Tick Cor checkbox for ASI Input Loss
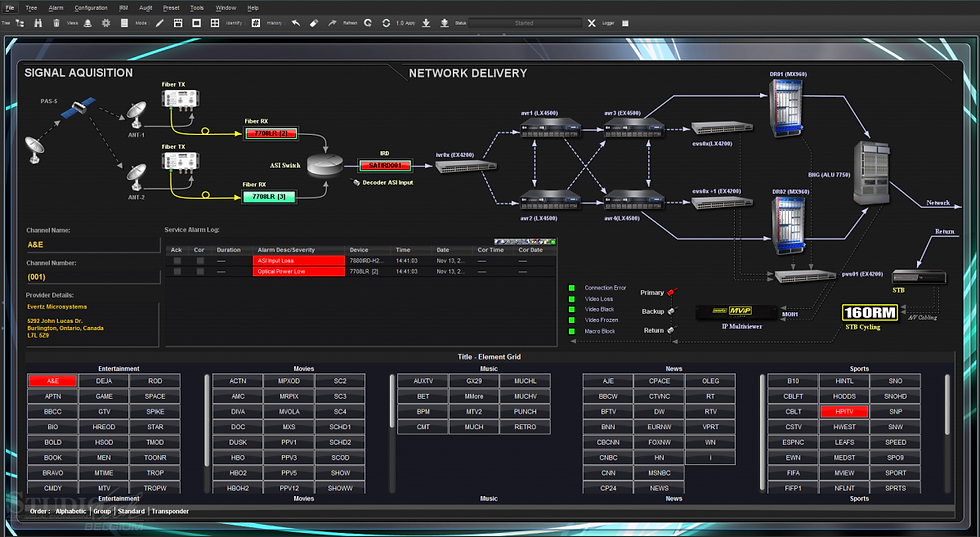The width and height of the screenshot is (980, 537). [x=200, y=261]
